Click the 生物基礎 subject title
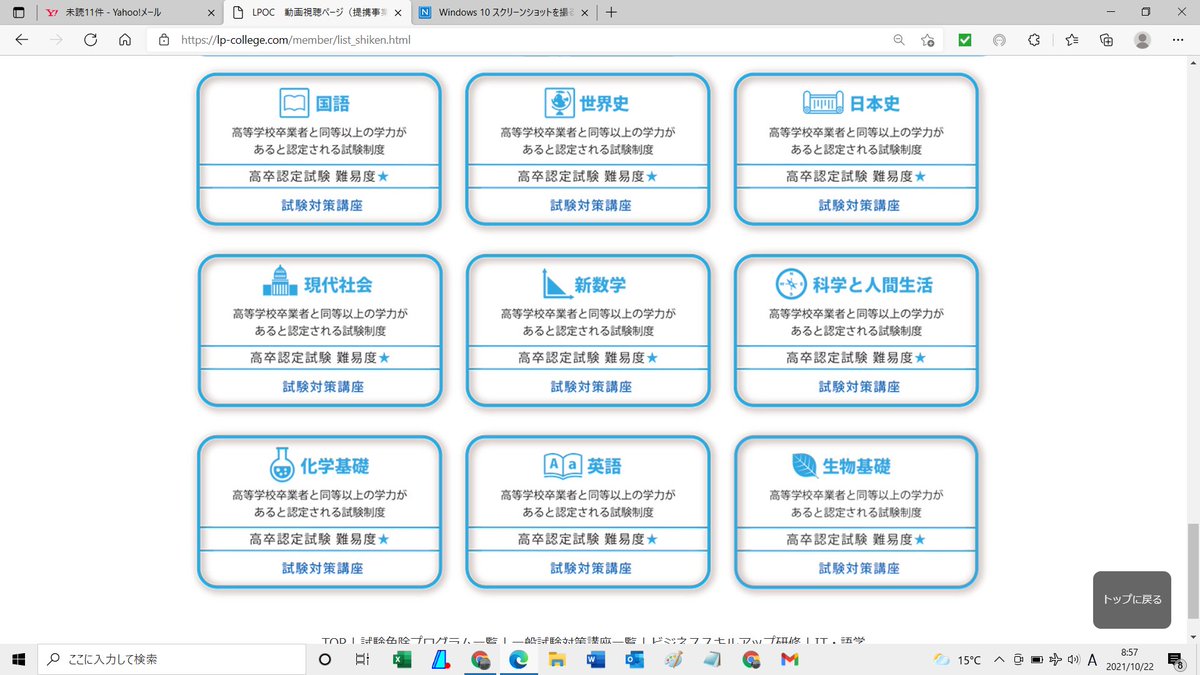The height and width of the screenshot is (675, 1200). (856, 466)
